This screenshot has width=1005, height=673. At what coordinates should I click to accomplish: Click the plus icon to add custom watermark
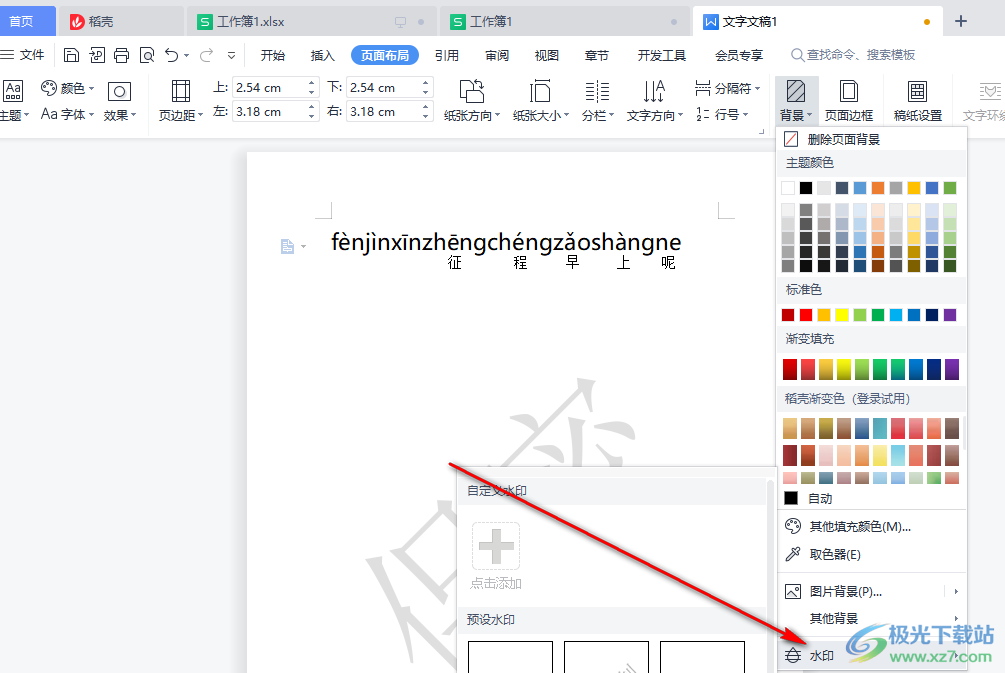(x=496, y=546)
